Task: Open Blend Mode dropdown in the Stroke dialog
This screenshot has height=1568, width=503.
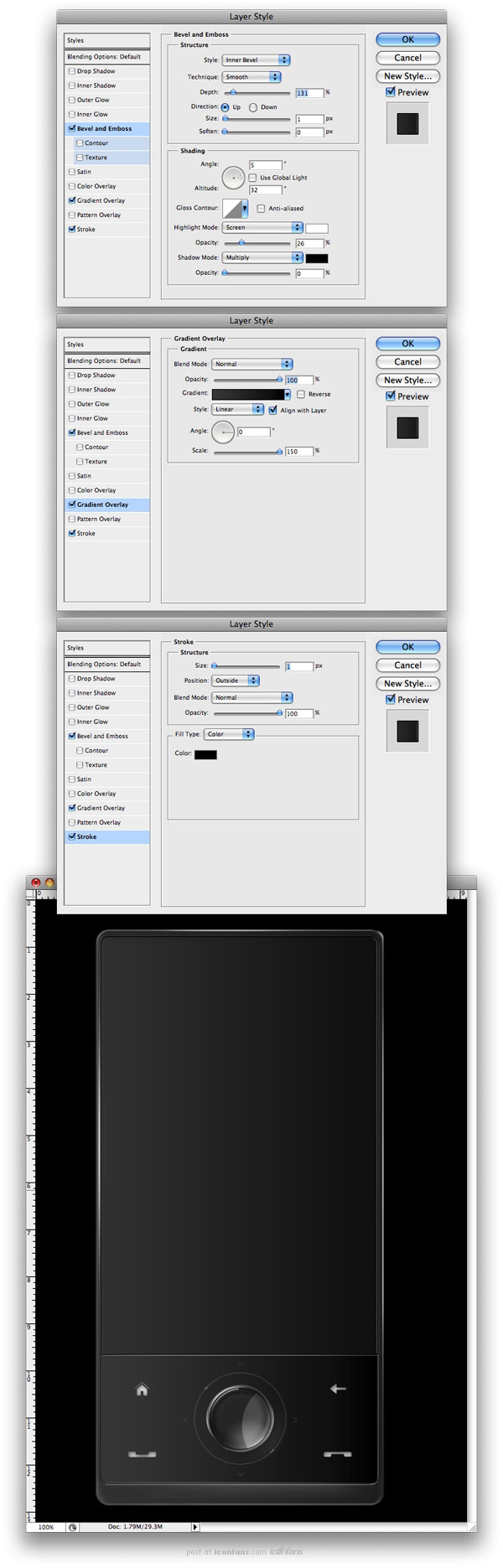Action: (x=252, y=697)
